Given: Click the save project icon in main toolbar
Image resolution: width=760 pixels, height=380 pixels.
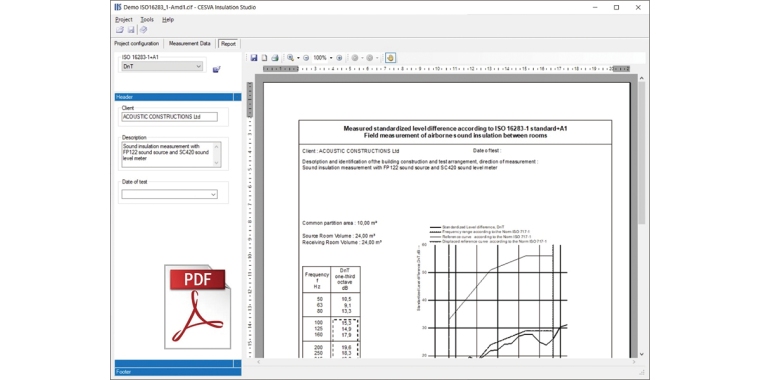Looking at the screenshot, I should pyautogui.click(x=131, y=30).
